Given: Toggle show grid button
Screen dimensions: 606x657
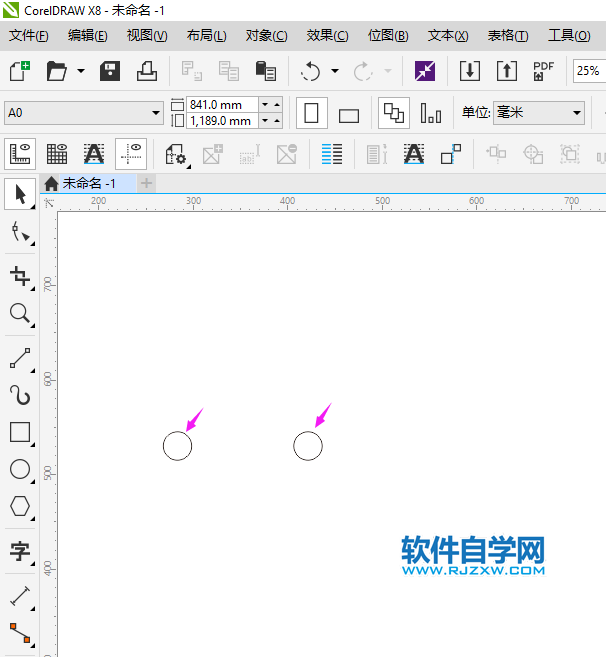Looking at the screenshot, I should tap(57, 154).
